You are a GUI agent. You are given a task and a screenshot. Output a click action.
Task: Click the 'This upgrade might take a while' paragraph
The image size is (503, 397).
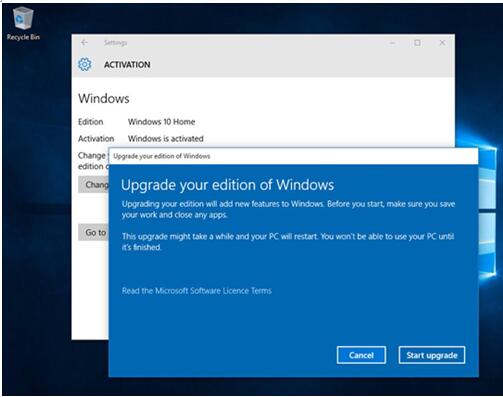(288, 242)
